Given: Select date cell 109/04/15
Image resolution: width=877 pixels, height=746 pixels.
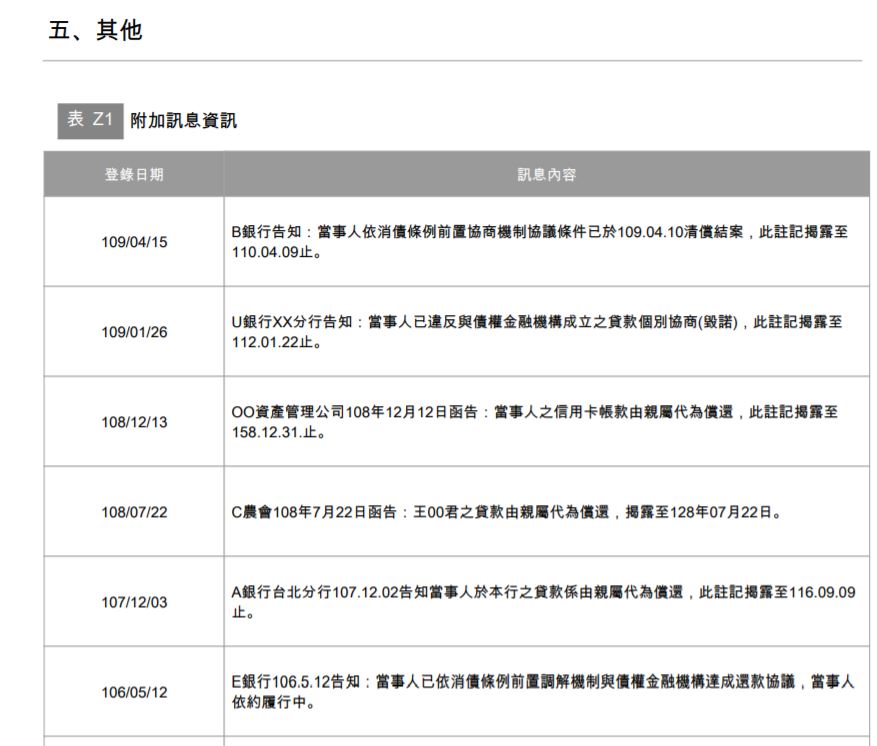Looking at the screenshot, I should tap(134, 242).
